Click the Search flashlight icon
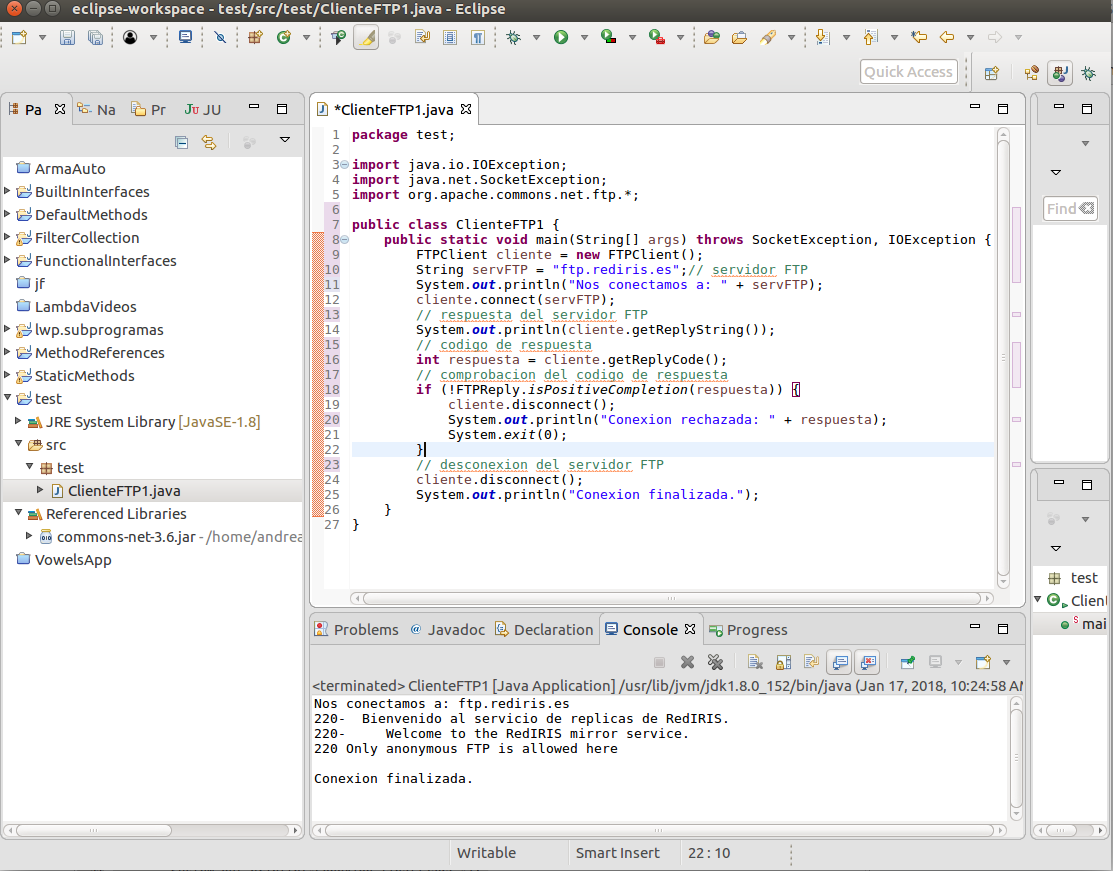Viewport: 1113px width, 871px height. [767, 37]
